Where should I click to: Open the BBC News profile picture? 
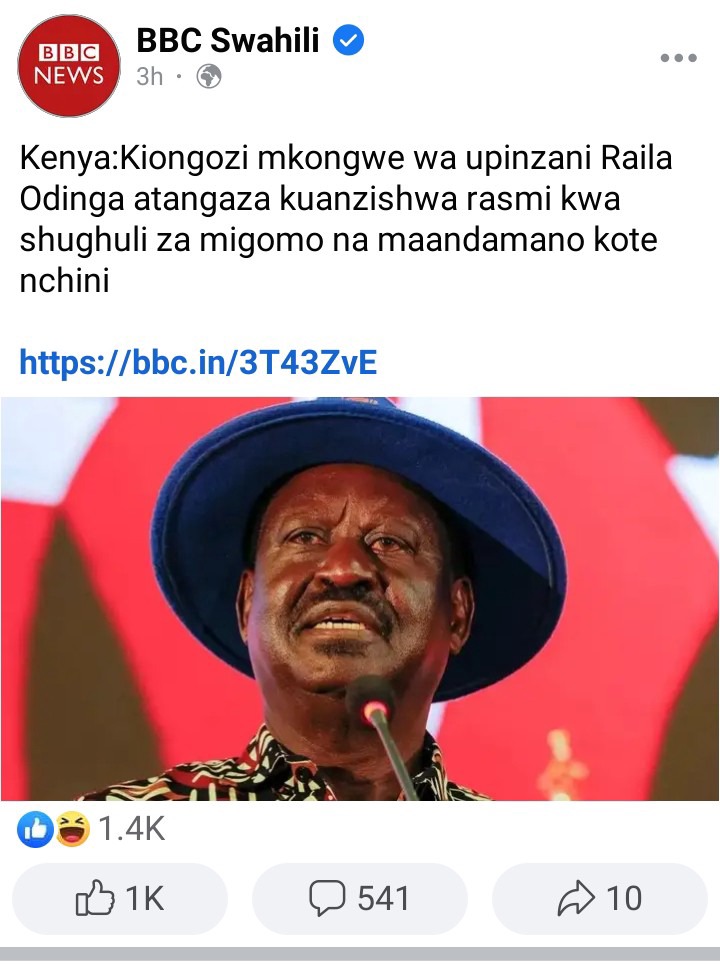pyautogui.click(x=69, y=65)
